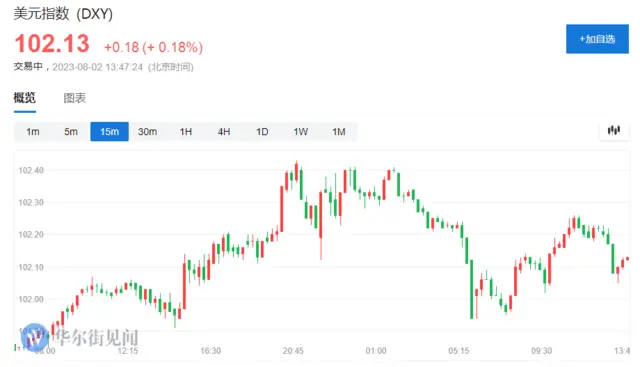Switch to the 30m interval
This screenshot has height=367, width=640.
coord(147,132)
